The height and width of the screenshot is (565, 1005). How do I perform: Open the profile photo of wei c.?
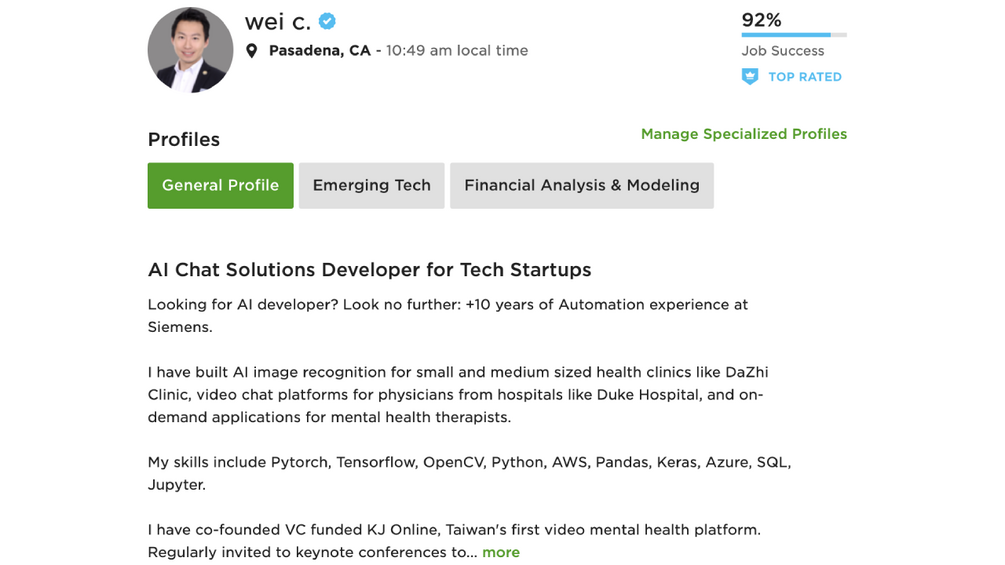(x=190, y=50)
